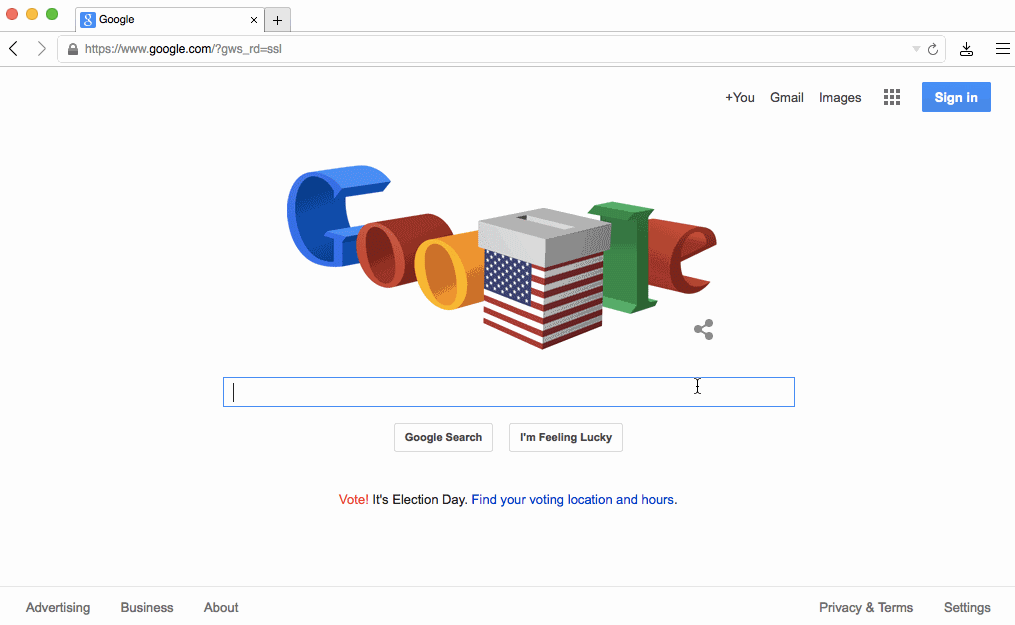1015x625 pixels.
Task: Click the share icon next to the doodle
Action: [703, 329]
